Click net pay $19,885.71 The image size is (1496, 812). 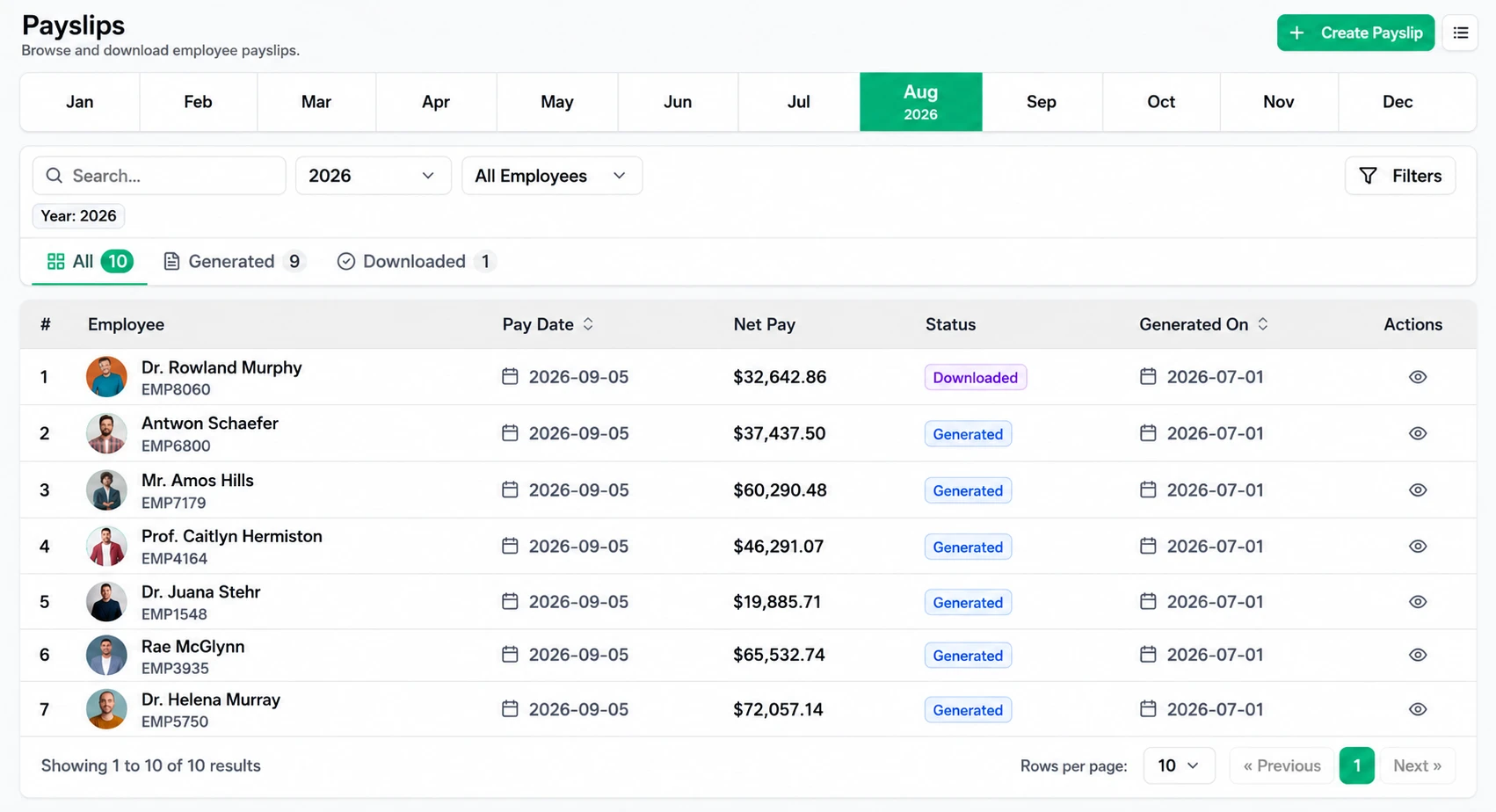tap(777, 602)
